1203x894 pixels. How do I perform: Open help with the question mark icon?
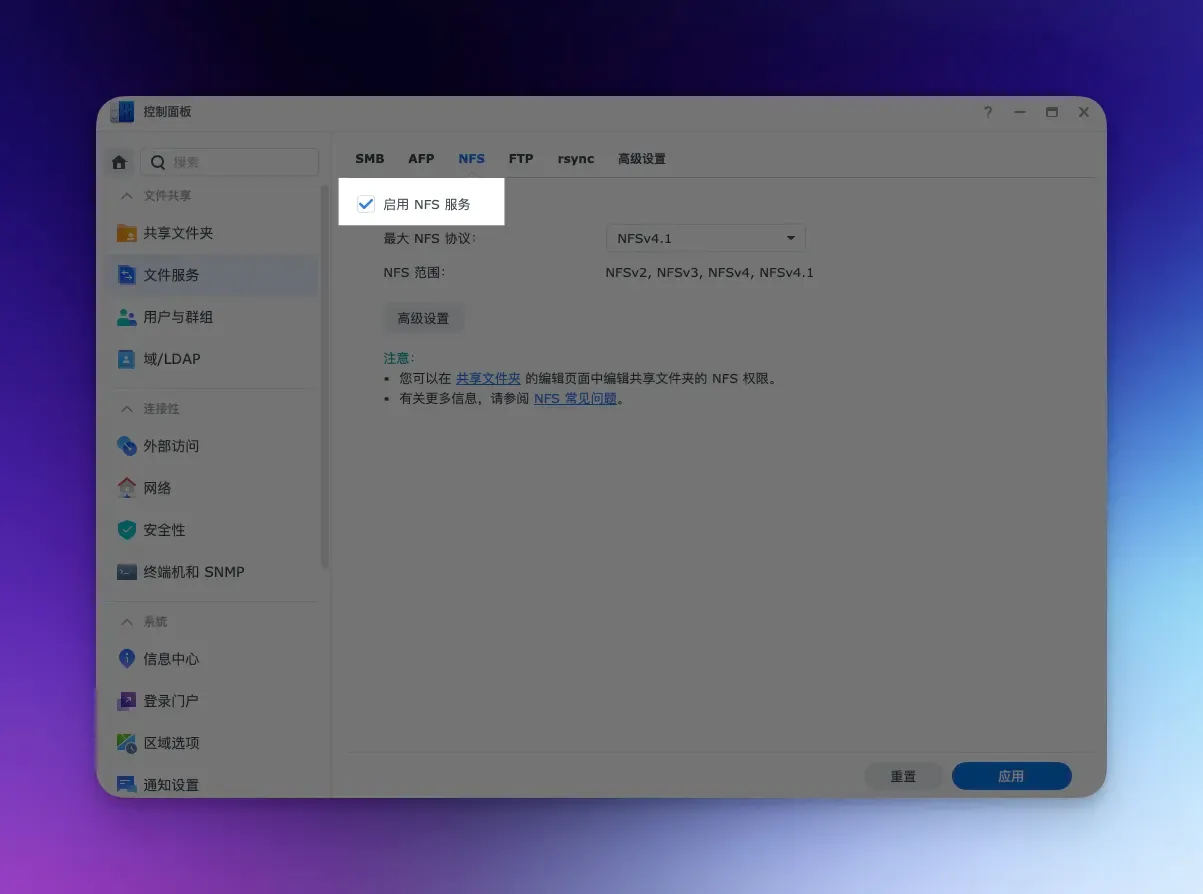coord(988,112)
